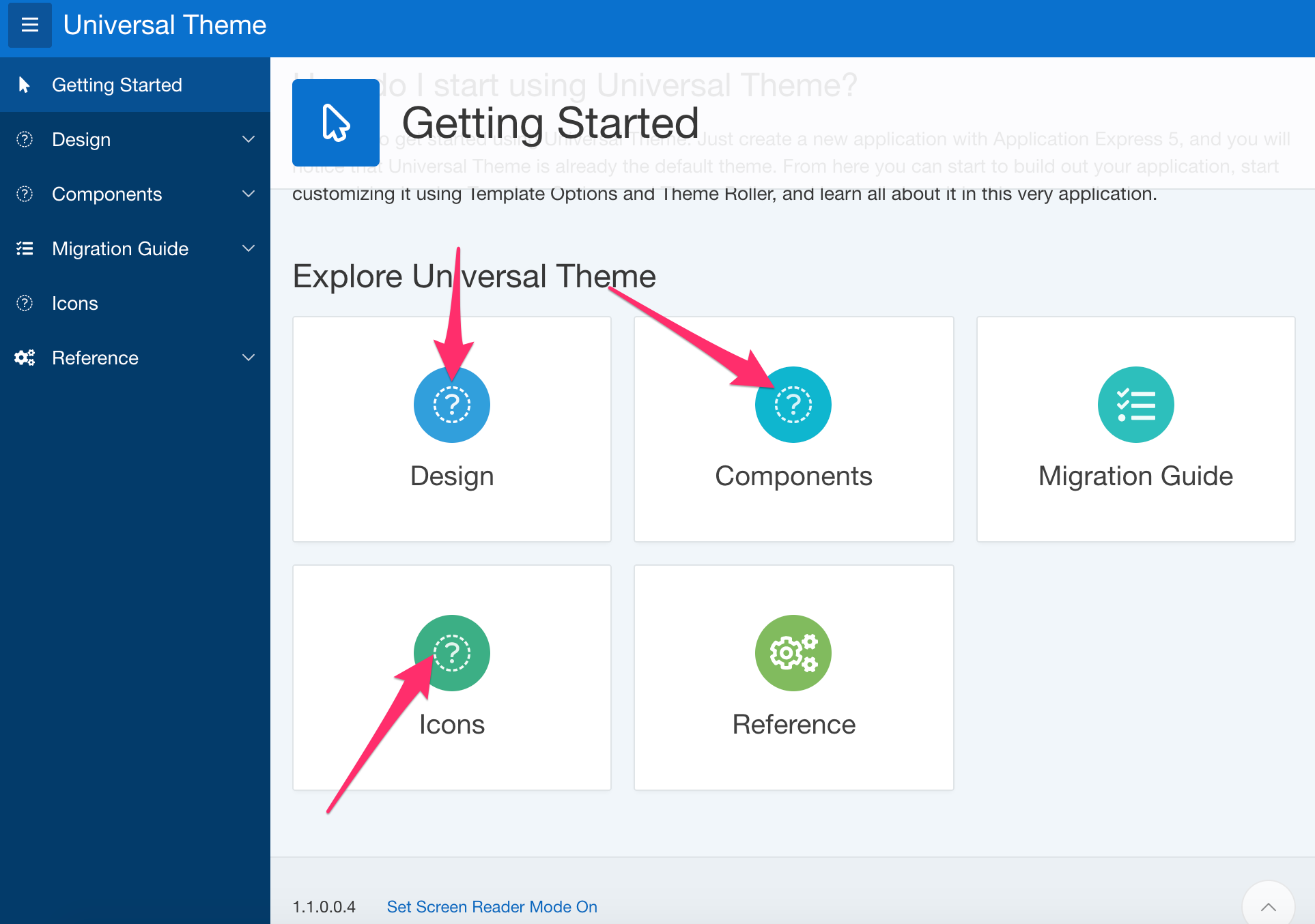The width and height of the screenshot is (1315, 924).
Task: Click the Icons section icon
Action: point(452,651)
